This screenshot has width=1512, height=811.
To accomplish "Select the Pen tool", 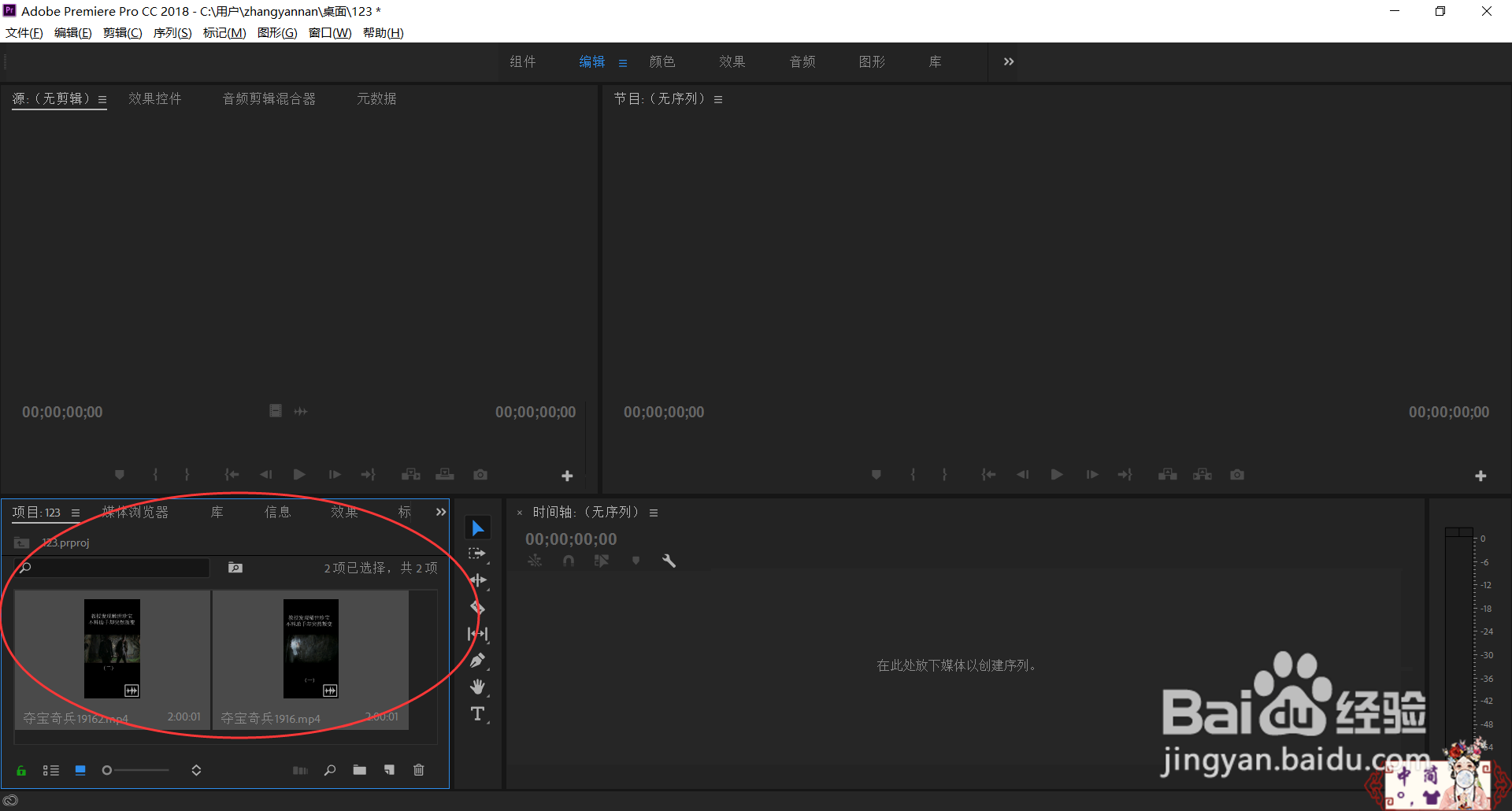I will 477,661.
